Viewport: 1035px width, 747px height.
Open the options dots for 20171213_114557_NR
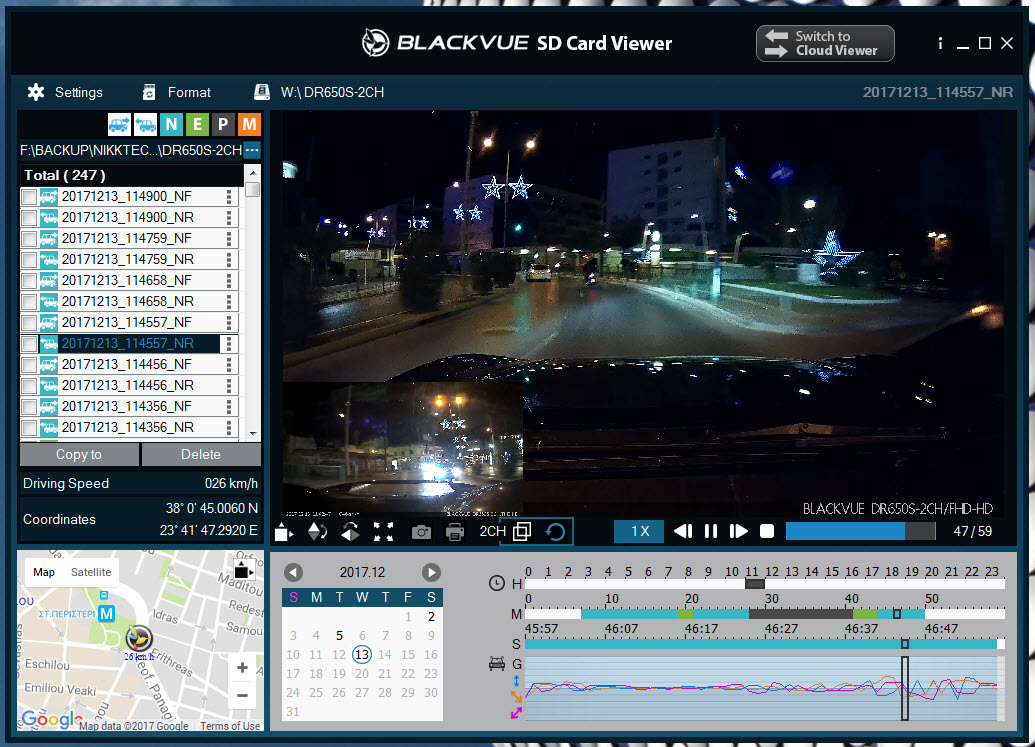click(229, 344)
